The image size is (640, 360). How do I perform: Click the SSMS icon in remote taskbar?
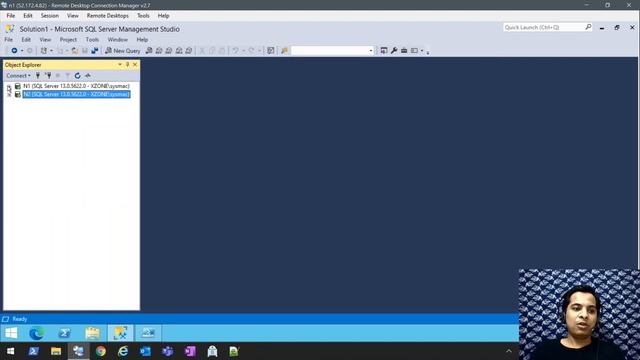tap(120, 333)
